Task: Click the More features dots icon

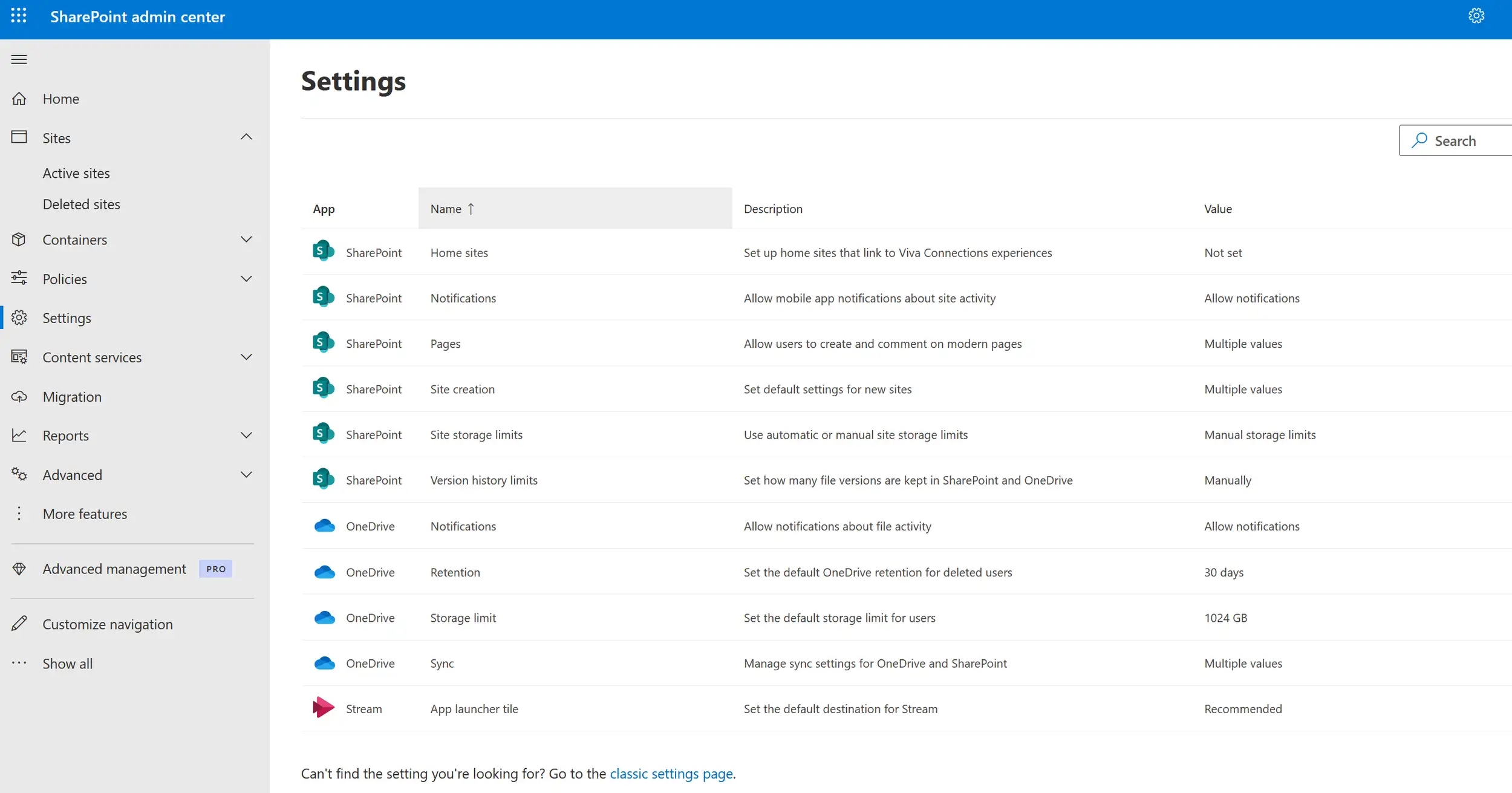Action: click(x=19, y=514)
